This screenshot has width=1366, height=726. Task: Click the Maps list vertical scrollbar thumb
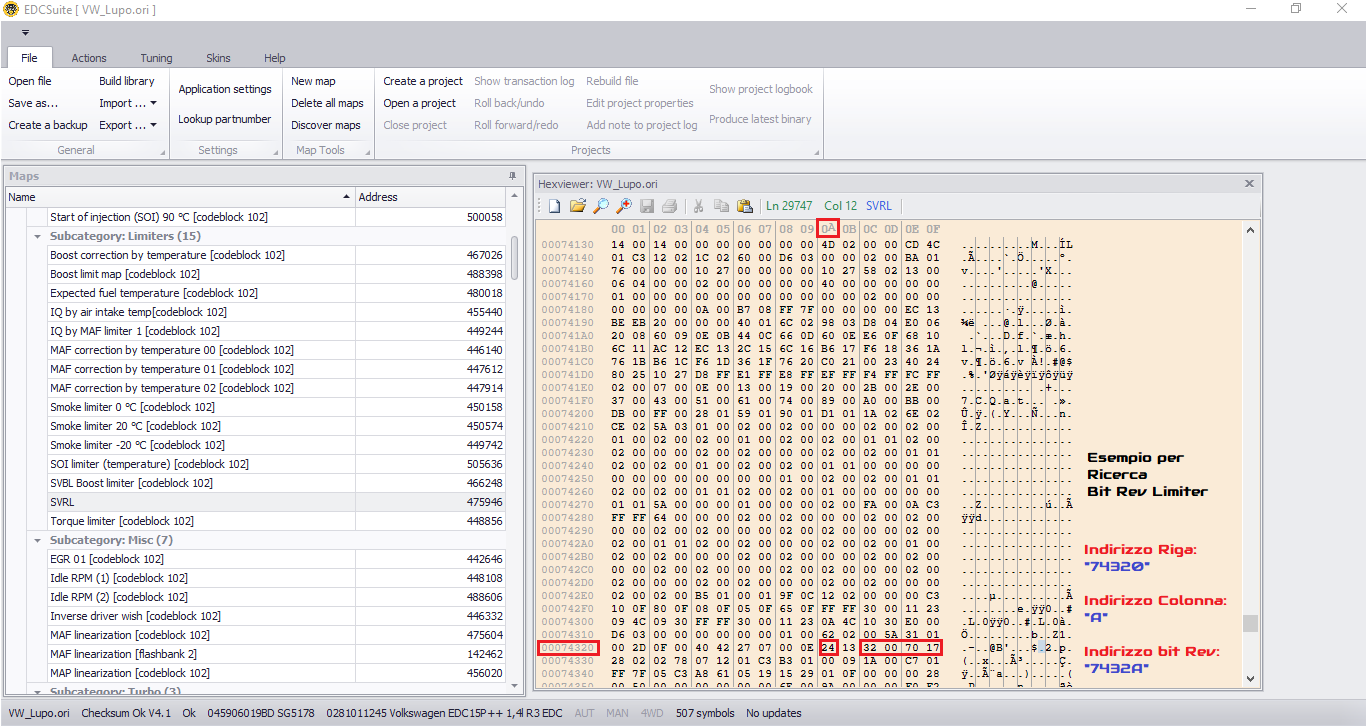pos(515,260)
